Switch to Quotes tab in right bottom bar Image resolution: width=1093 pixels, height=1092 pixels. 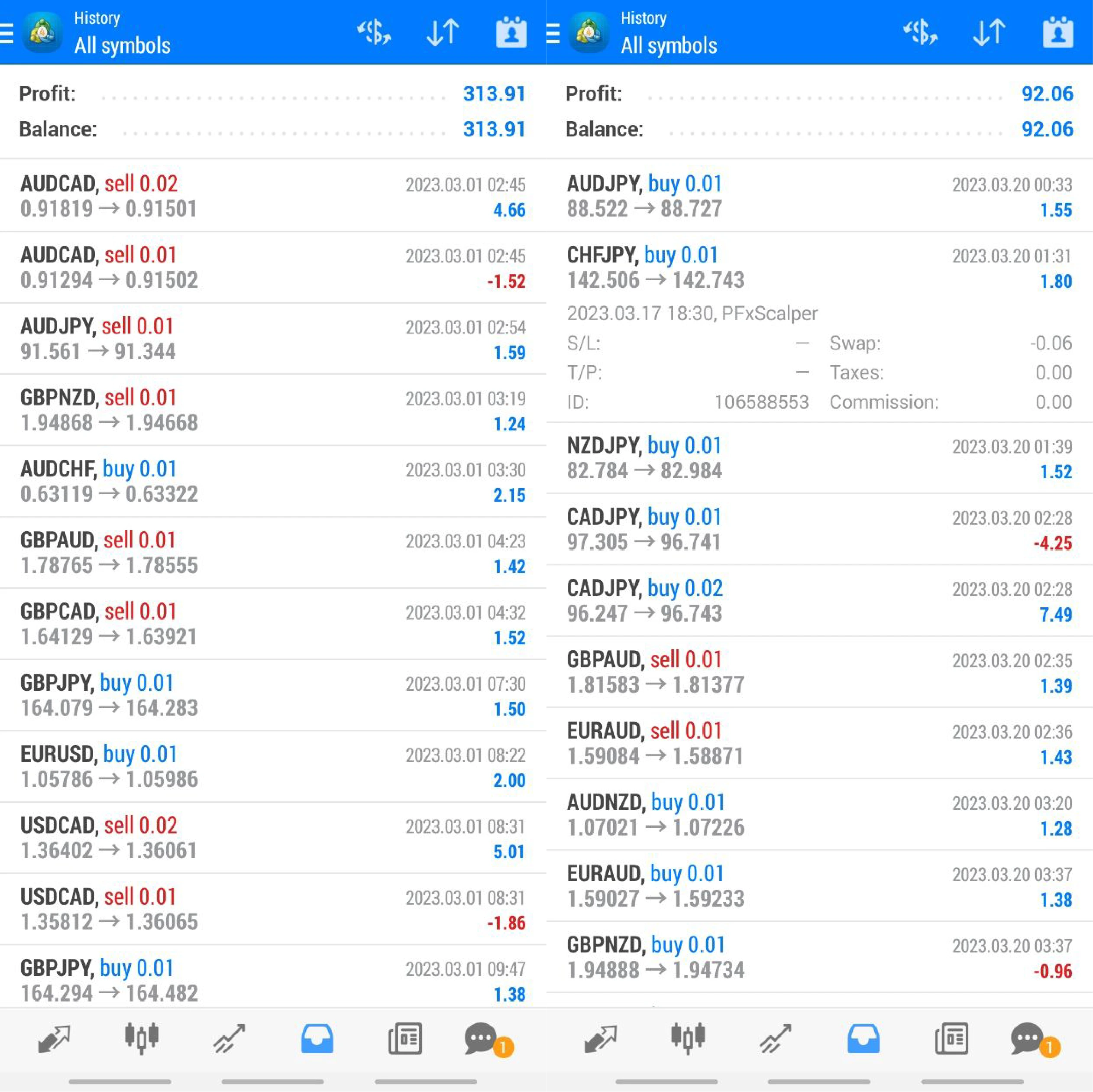pos(601,1039)
